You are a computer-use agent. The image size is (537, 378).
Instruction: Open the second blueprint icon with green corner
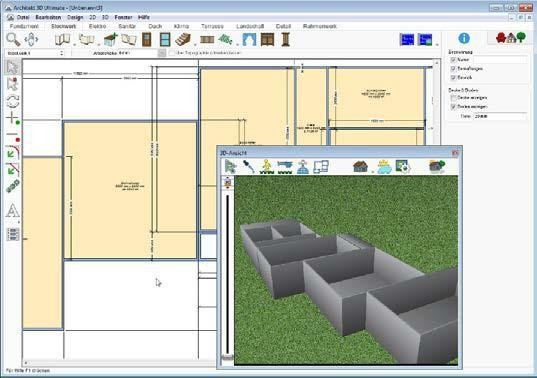pyautogui.click(x=425, y=40)
